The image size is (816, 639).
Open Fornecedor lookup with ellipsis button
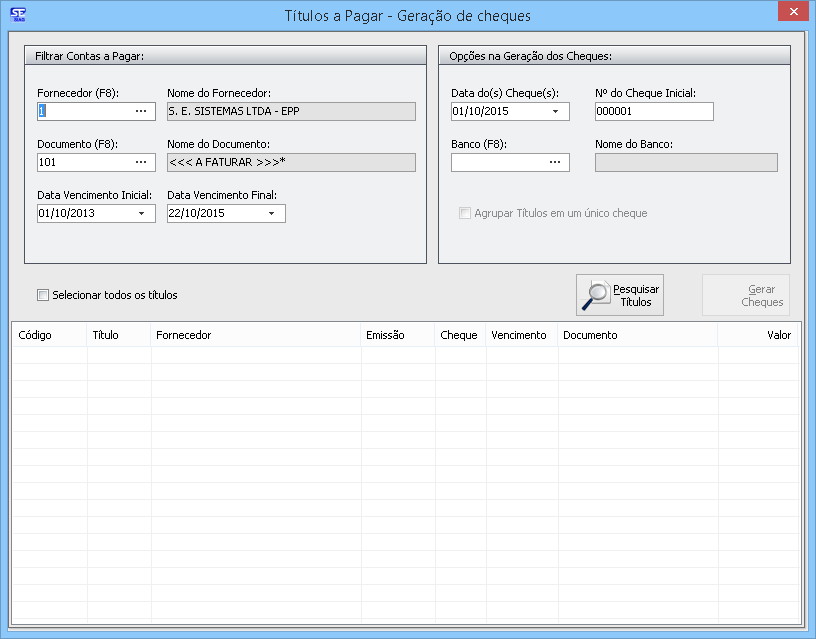click(141, 111)
